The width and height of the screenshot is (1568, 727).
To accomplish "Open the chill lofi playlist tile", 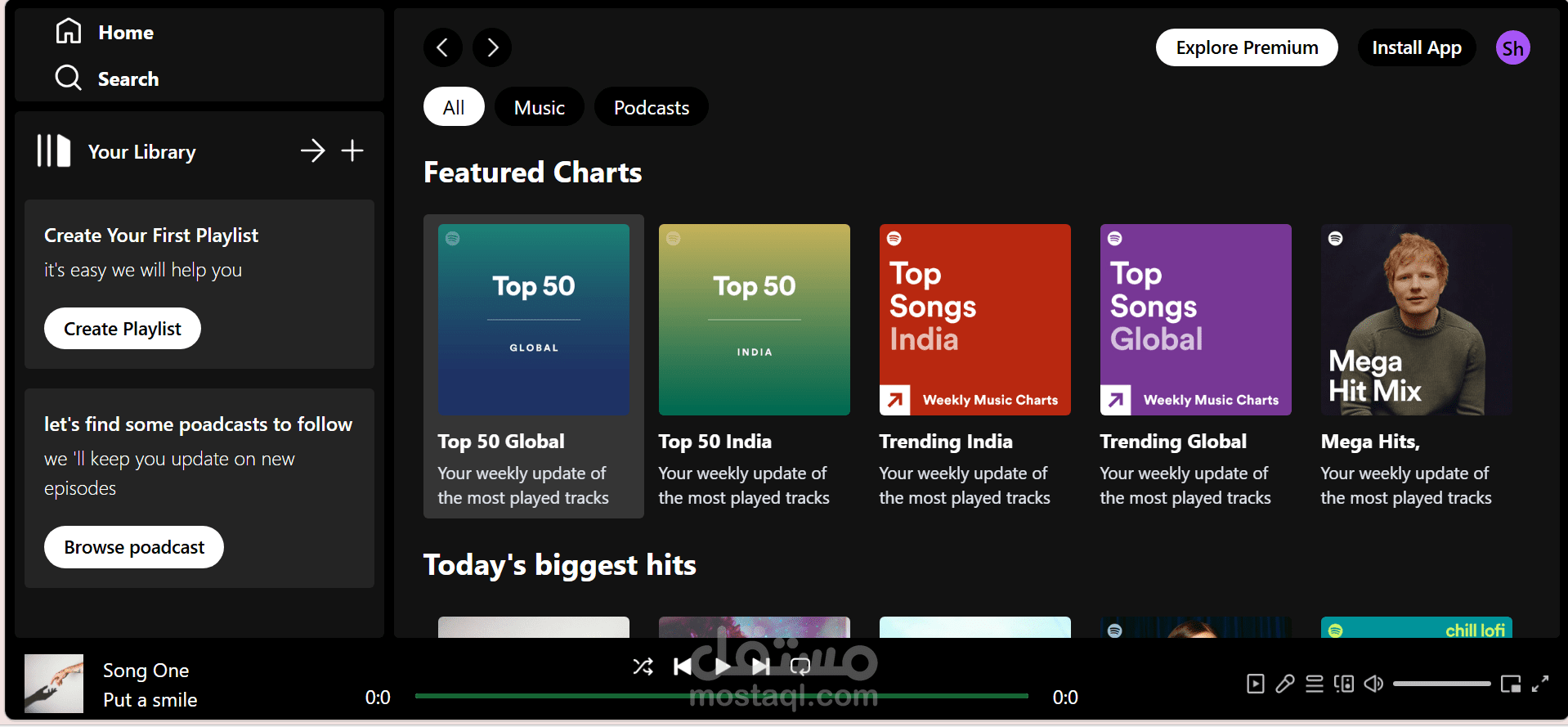I will click(x=1417, y=627).
